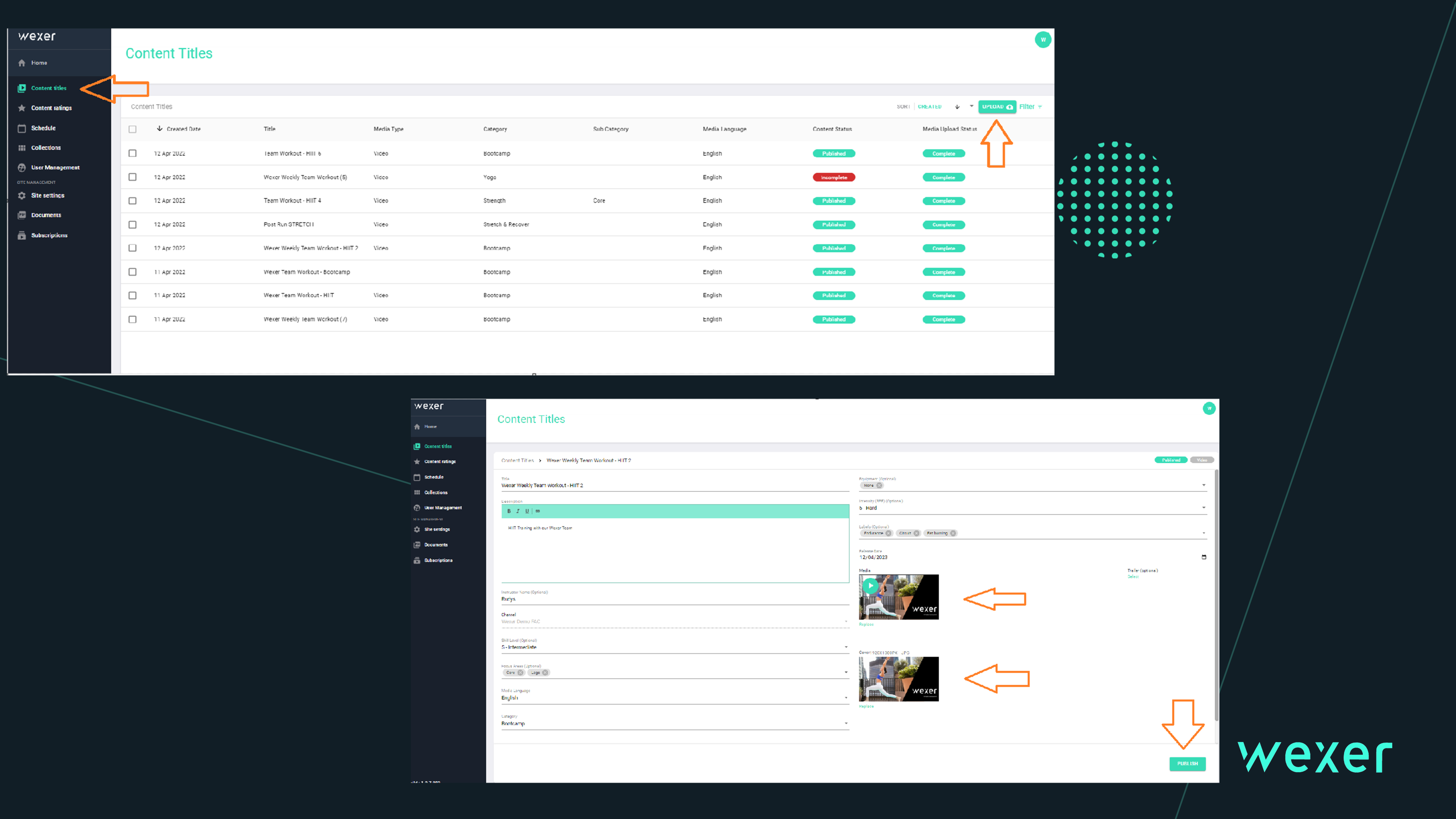Open Content ratings star icon

(x=21, y=108)
